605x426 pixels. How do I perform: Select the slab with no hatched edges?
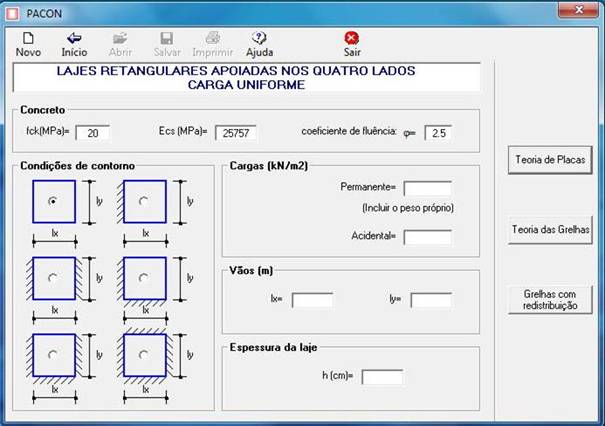[52, 201]
